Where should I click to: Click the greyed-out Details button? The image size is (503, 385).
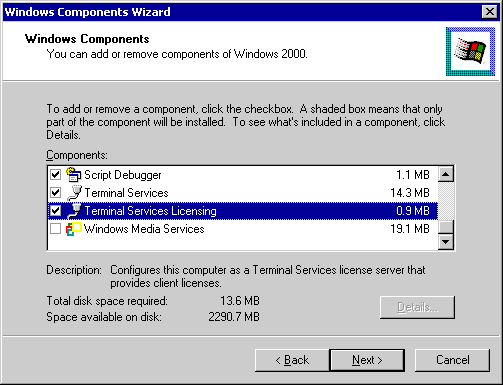pos(417,307)
